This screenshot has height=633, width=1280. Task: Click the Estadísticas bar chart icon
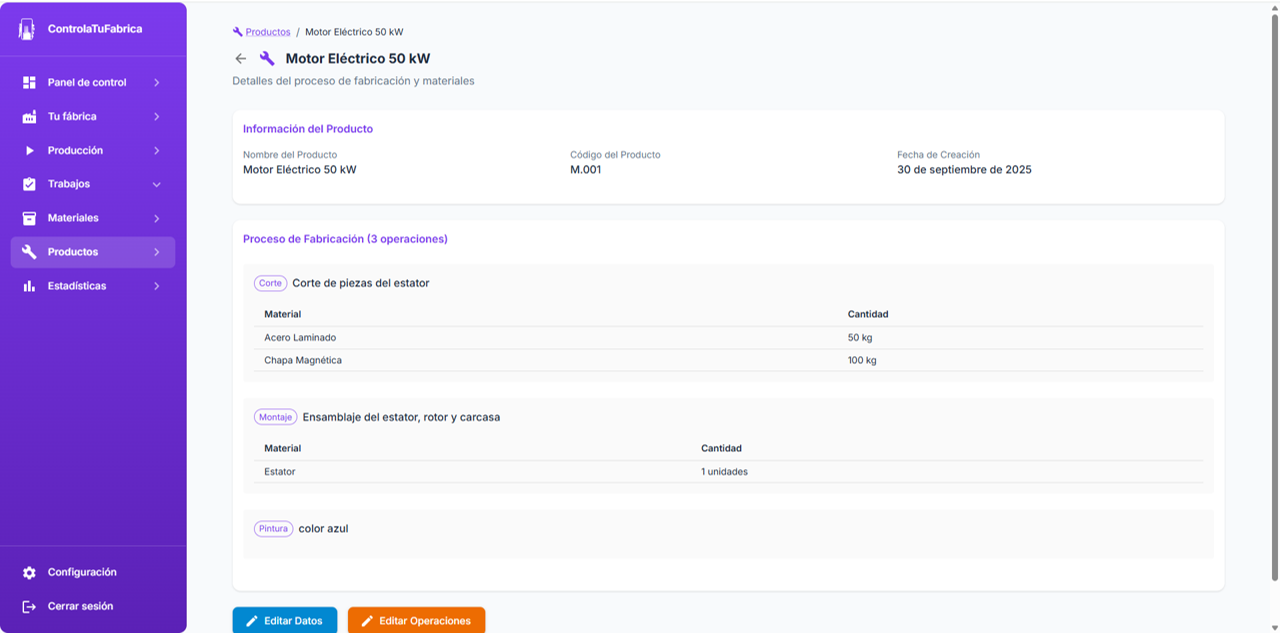tap(29, 286)
